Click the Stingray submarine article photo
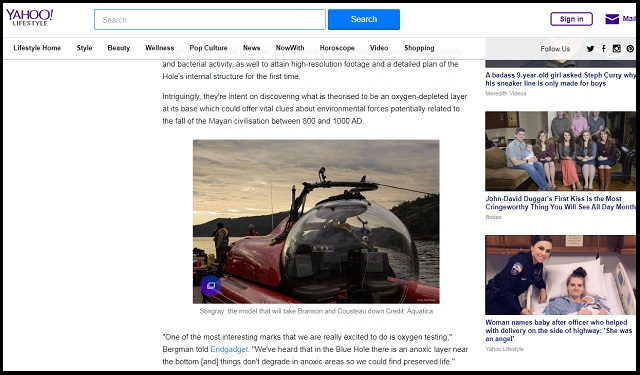Screen dimensions: 640x375 316,222
